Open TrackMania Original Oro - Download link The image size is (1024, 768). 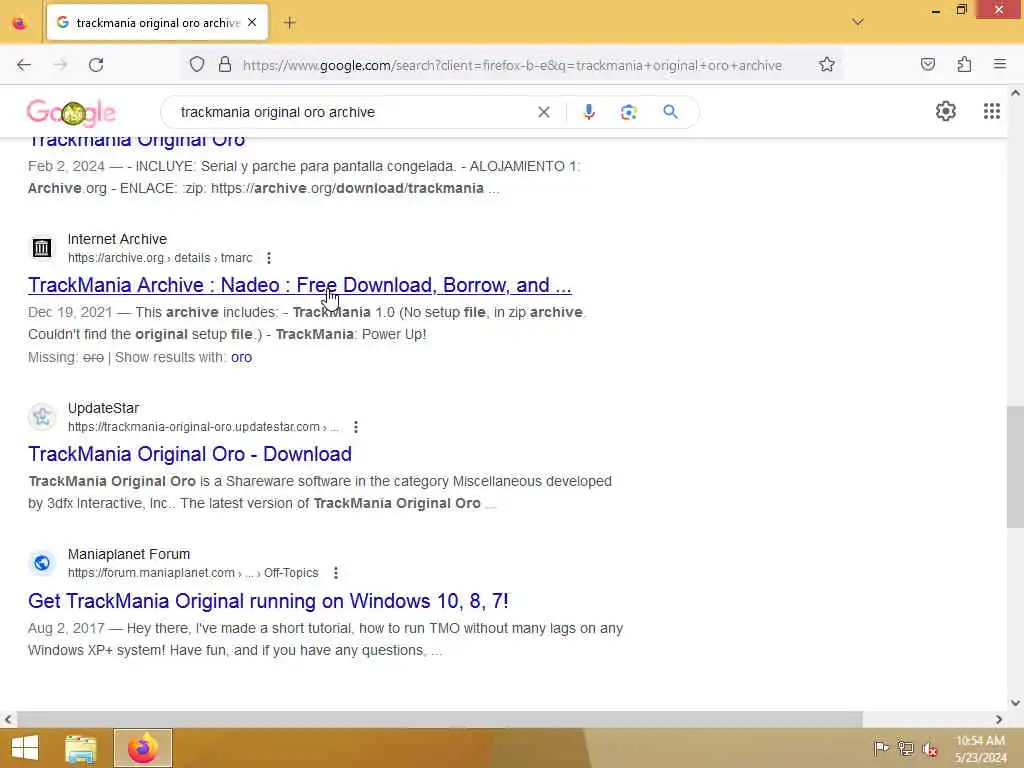click(190, 455)
